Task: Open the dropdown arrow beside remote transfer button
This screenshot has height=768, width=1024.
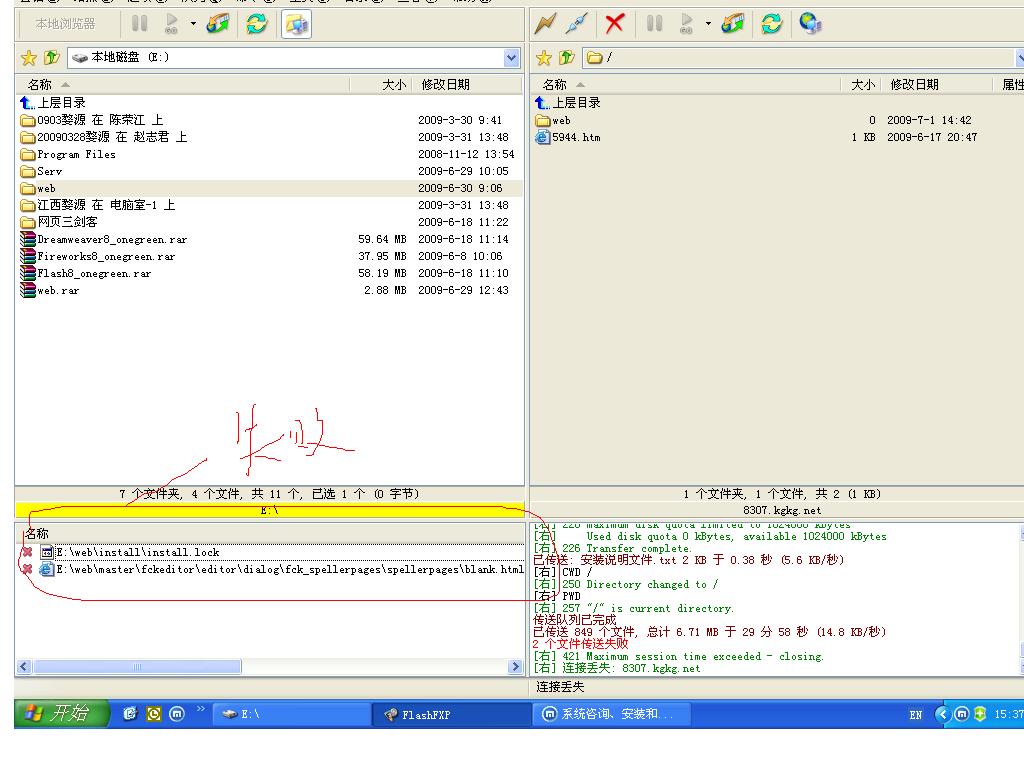Action: pos(708,23)
